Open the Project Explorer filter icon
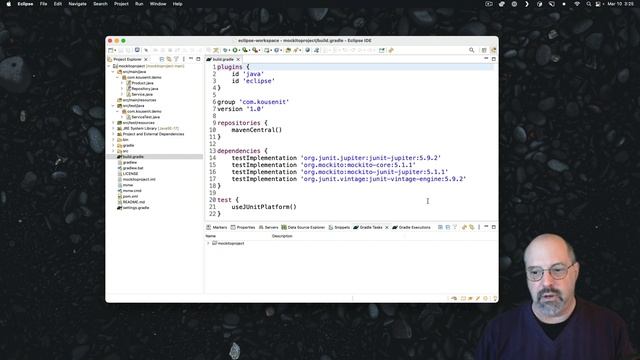The width and height of the screenshot is (640, 360). 176,59
